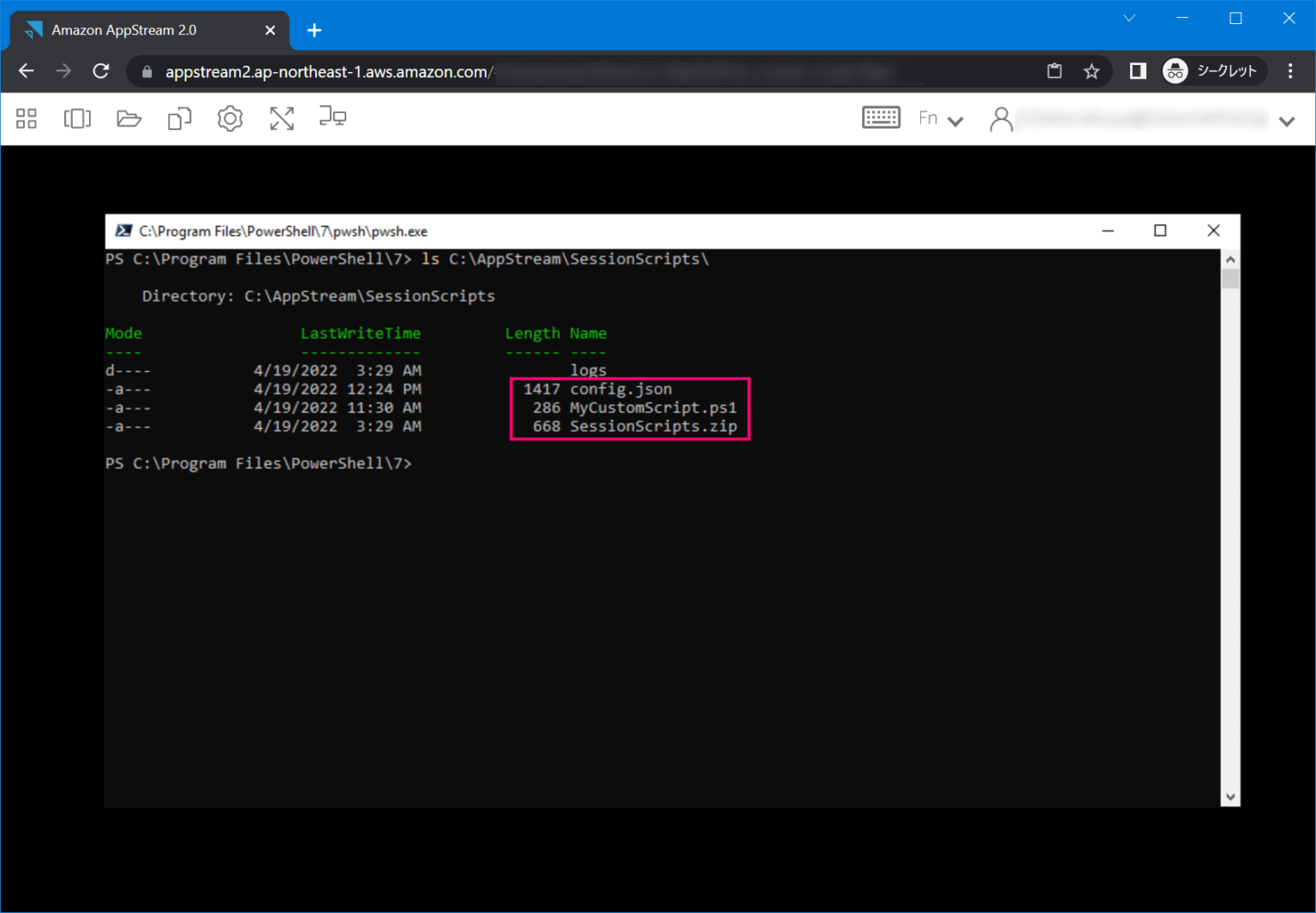This screenshot has height=913, width=1316.
Task: Click the dual monitor icon
Action: (332, 116)
